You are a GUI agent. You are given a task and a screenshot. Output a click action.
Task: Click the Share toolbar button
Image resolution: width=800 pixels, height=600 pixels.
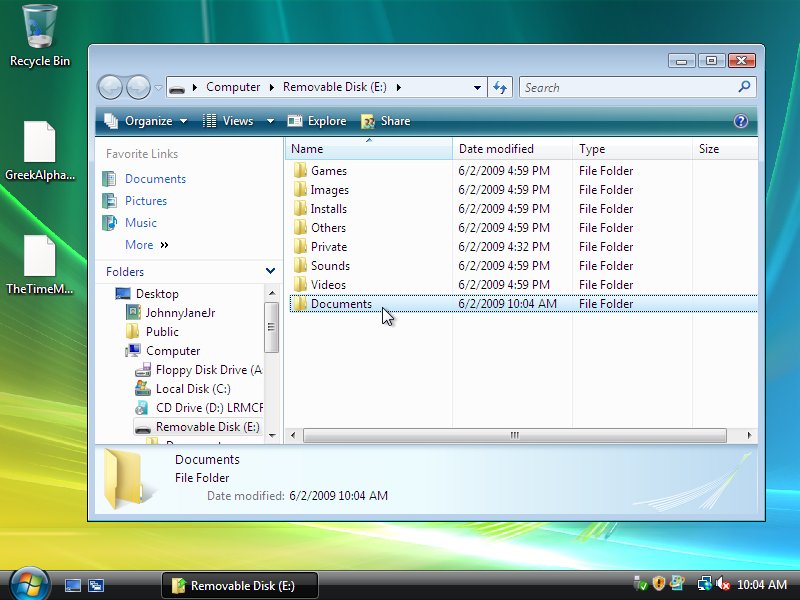pos(385,121)
